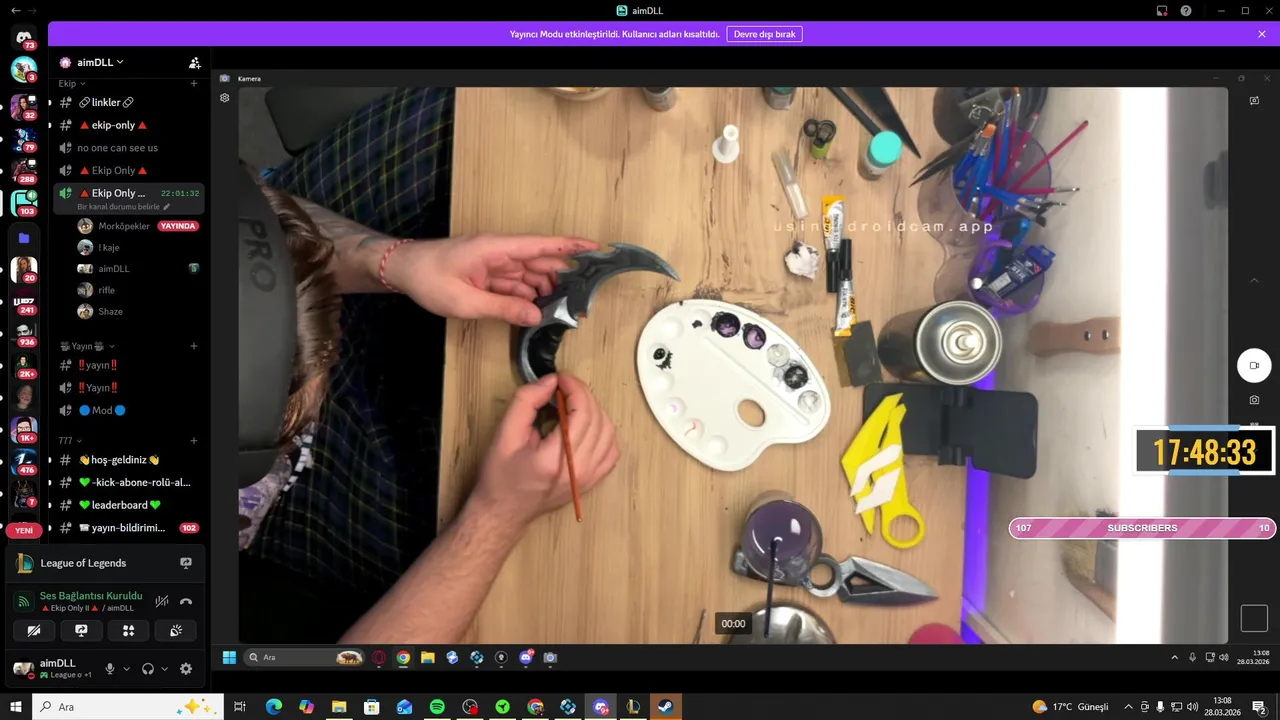Create channel in Ekip category plus
Image resolution: width=1280 pixels, height=720 pixels.
(x=194, y=84)
